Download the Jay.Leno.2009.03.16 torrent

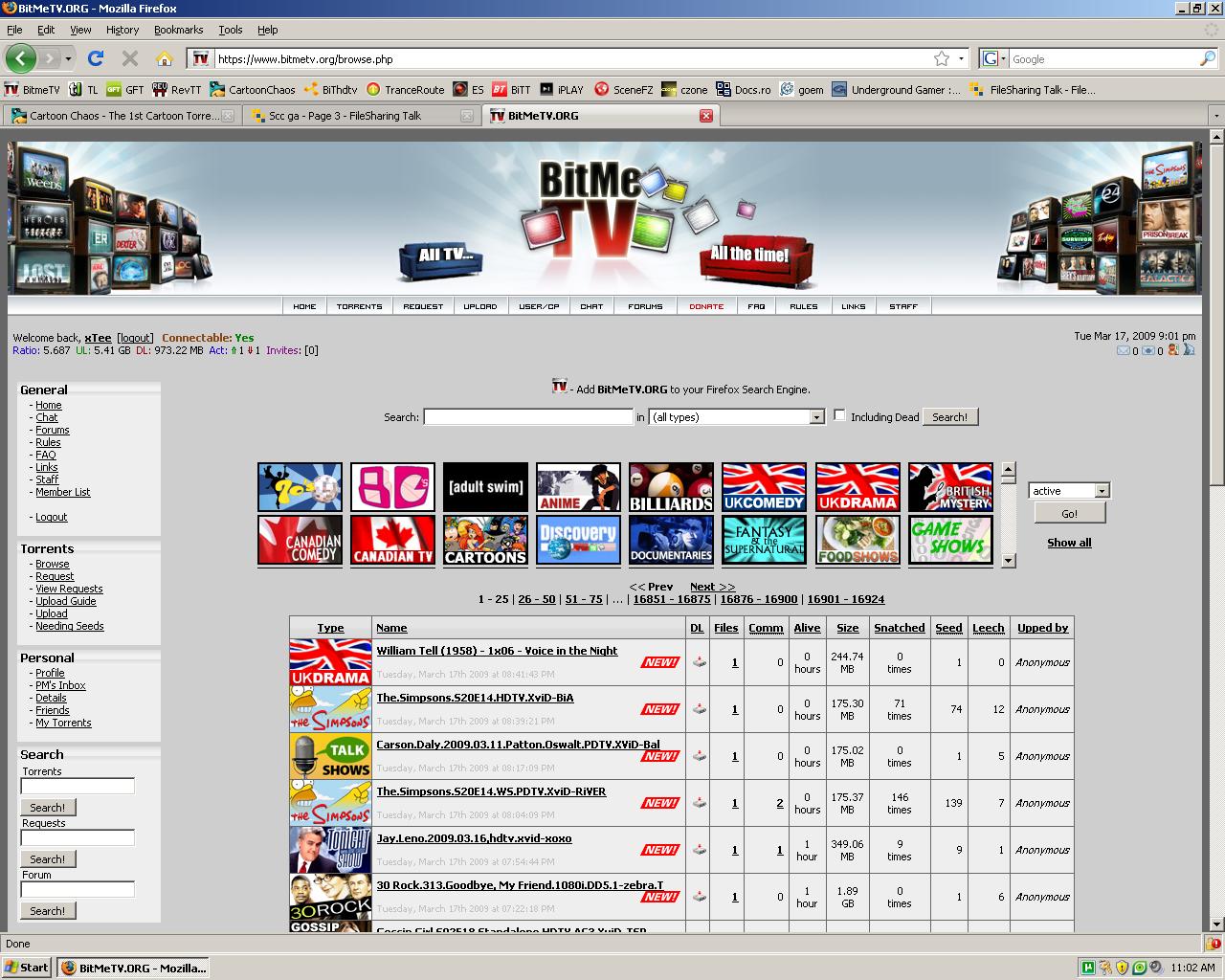(700, 850)
